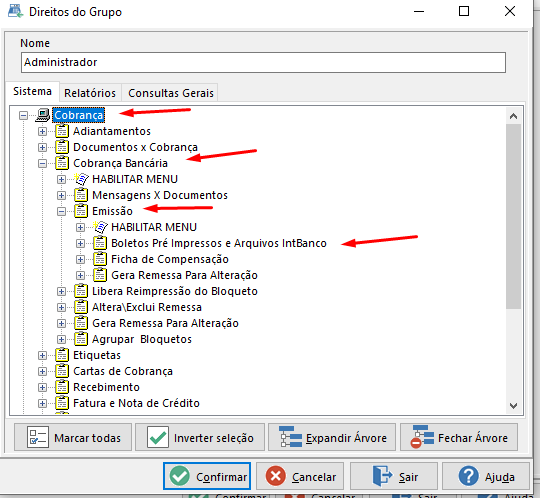
Task: Click the notepad icon beside Agrupar Bloquetos
Action: point(81,339)
